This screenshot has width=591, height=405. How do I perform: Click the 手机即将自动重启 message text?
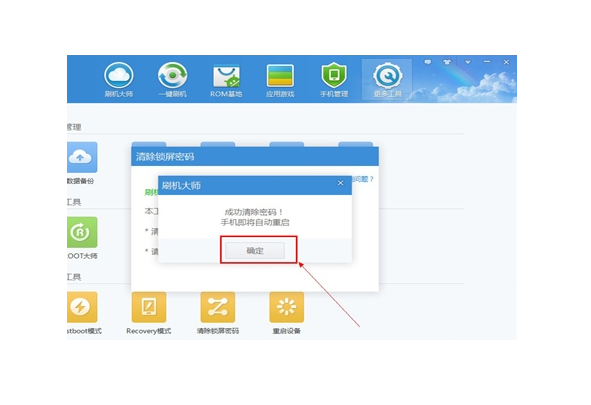click(x=255, y=223)
